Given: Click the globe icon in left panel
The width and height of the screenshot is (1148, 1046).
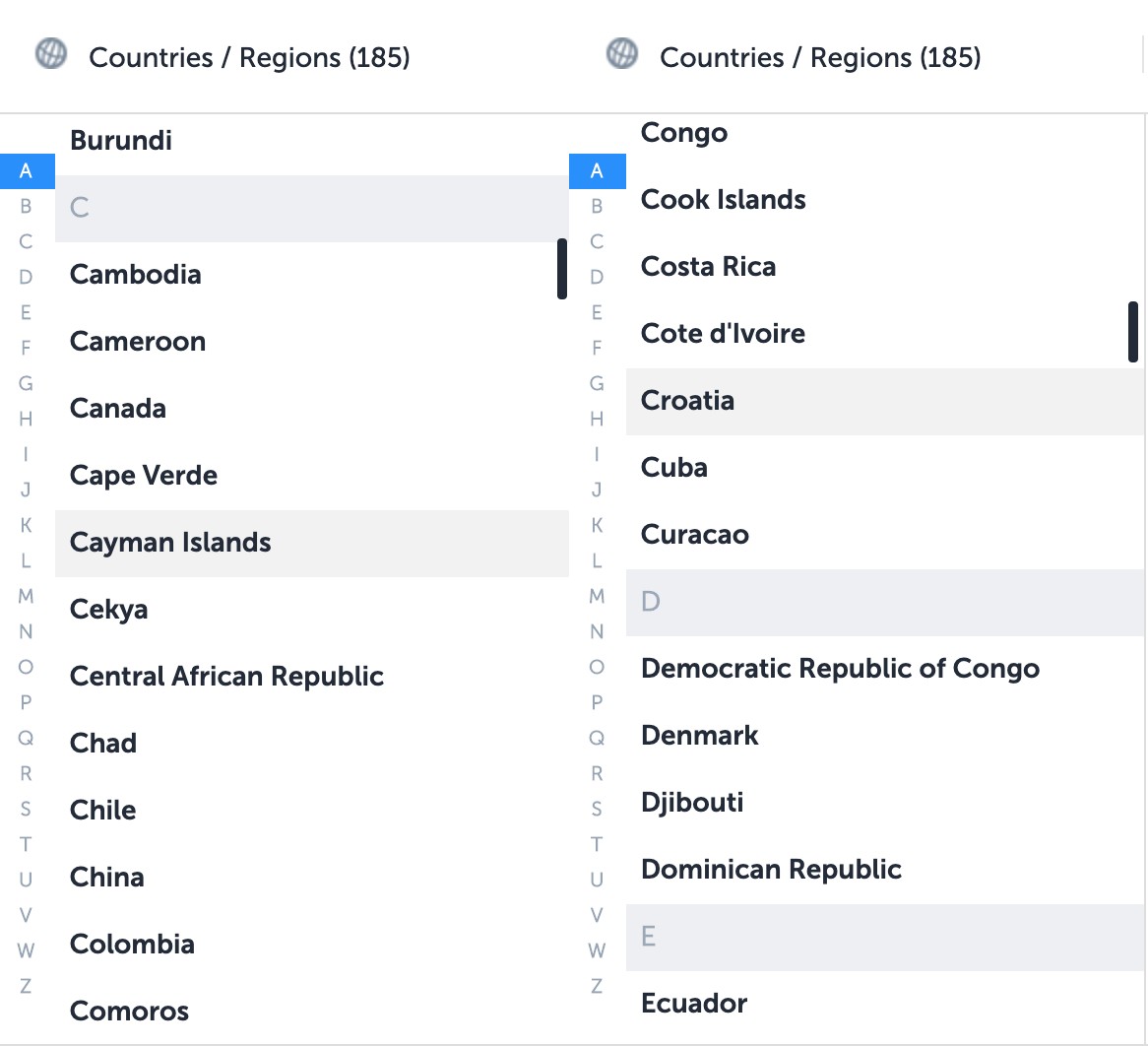Looking at the screenshot, I should [50, 56].
